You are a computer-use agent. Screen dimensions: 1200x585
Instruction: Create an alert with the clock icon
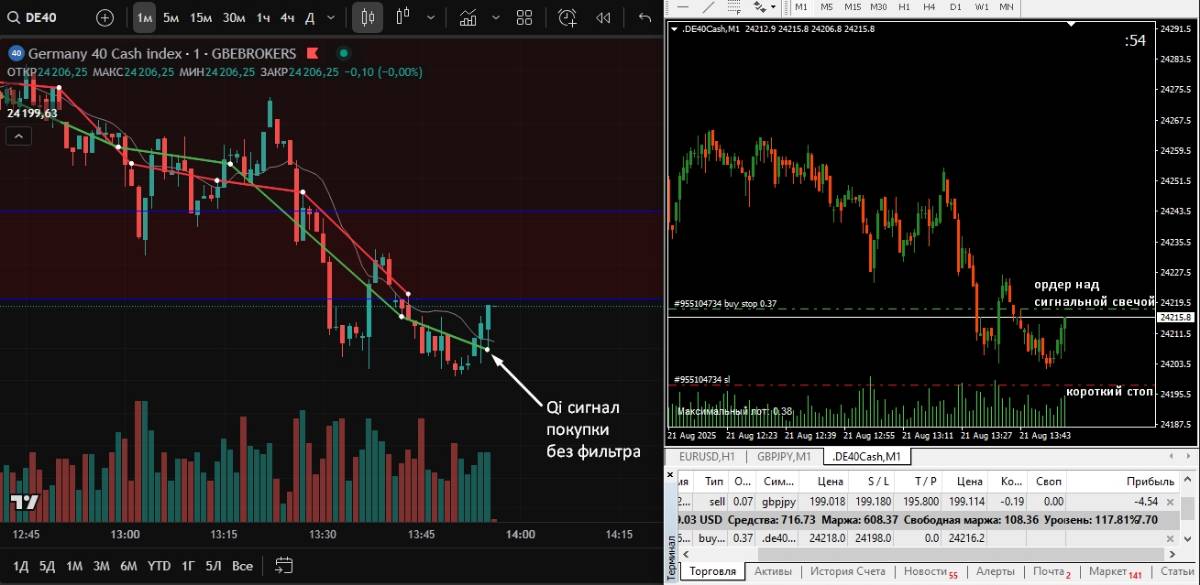coord(567,17)
